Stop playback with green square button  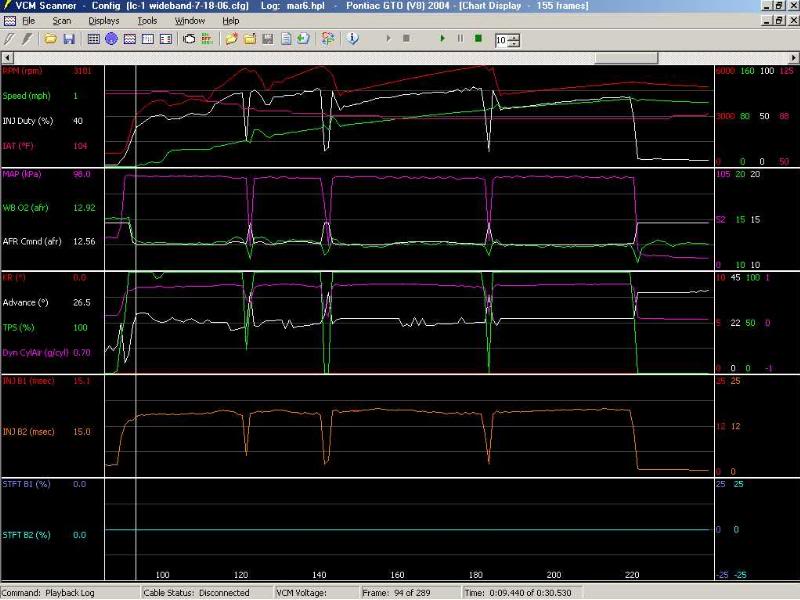click(x=478, y=39)
